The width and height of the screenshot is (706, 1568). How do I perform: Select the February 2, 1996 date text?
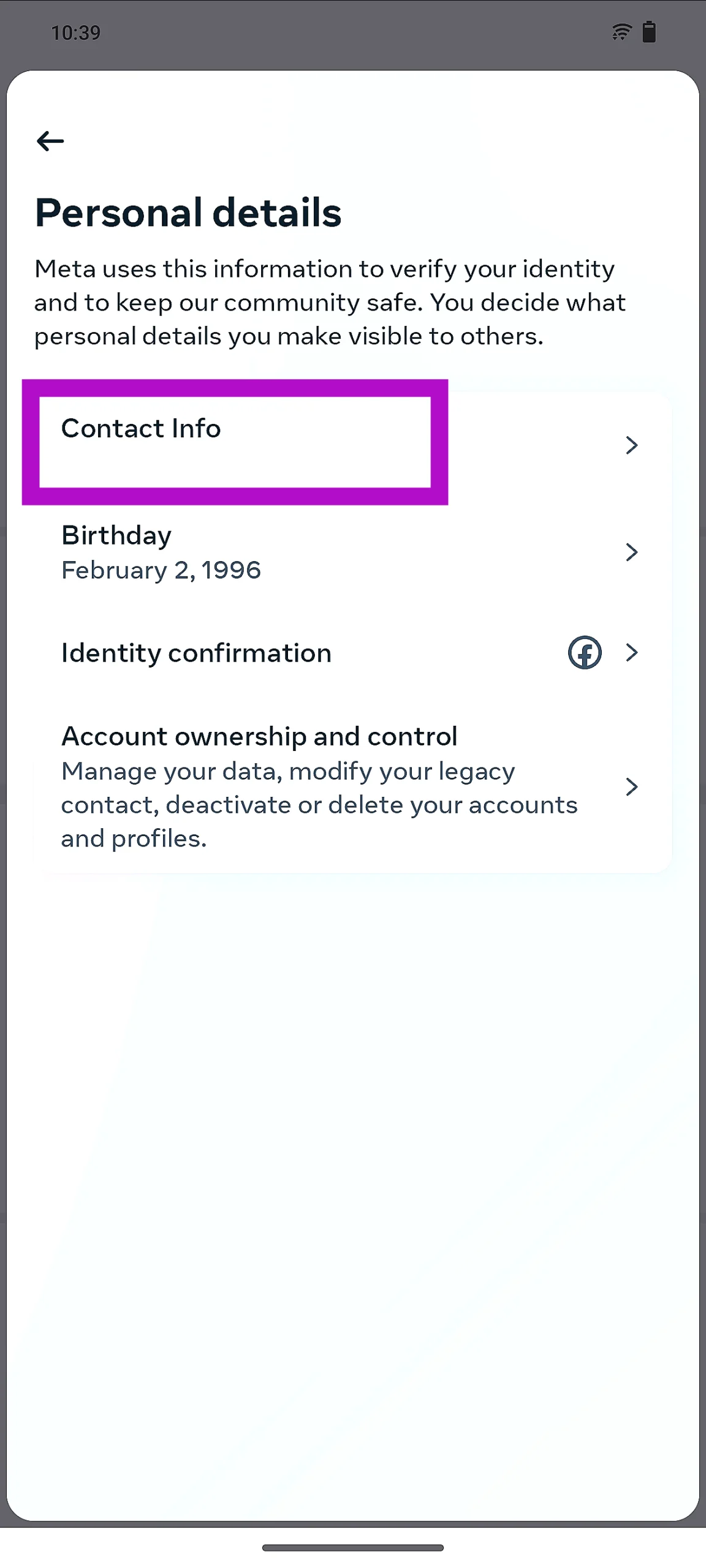[x=161, y=571]
